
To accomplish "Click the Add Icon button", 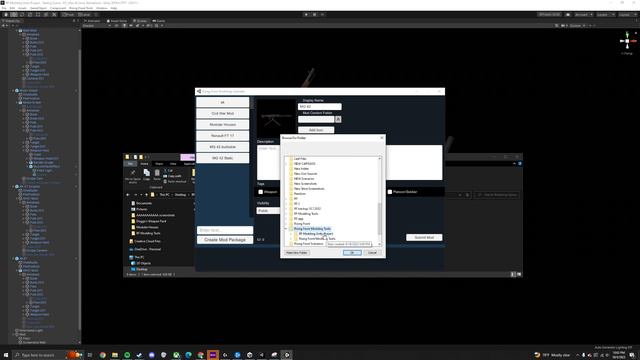I will tap(316, 130).
